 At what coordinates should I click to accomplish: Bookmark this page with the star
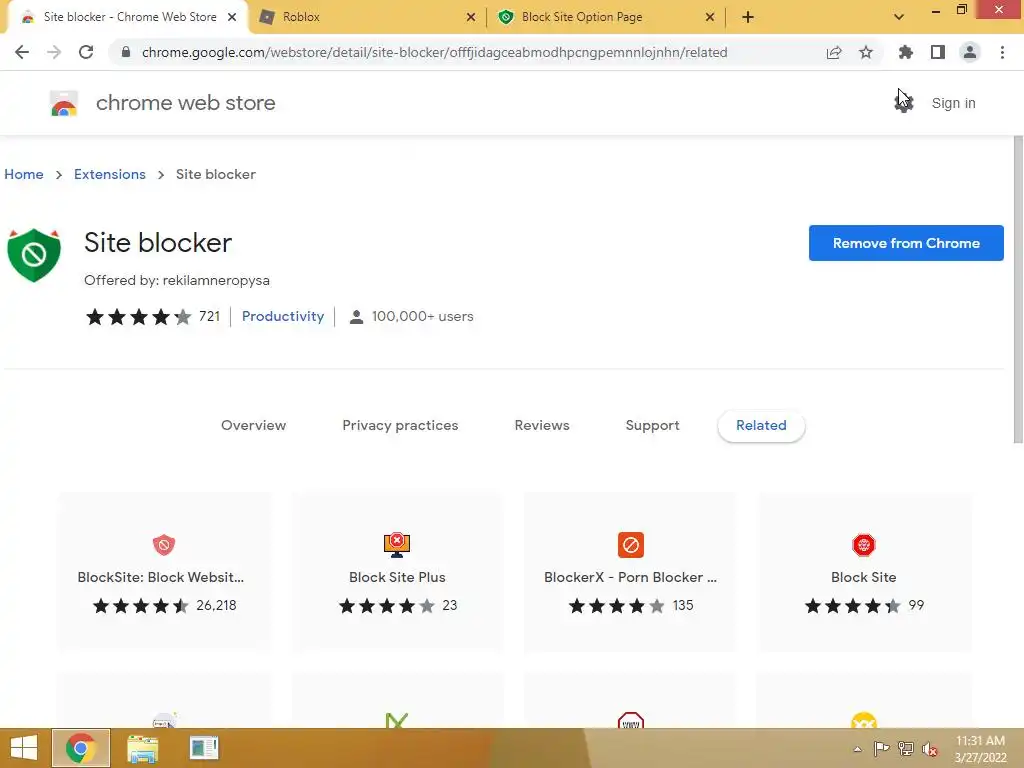(866, 52)
